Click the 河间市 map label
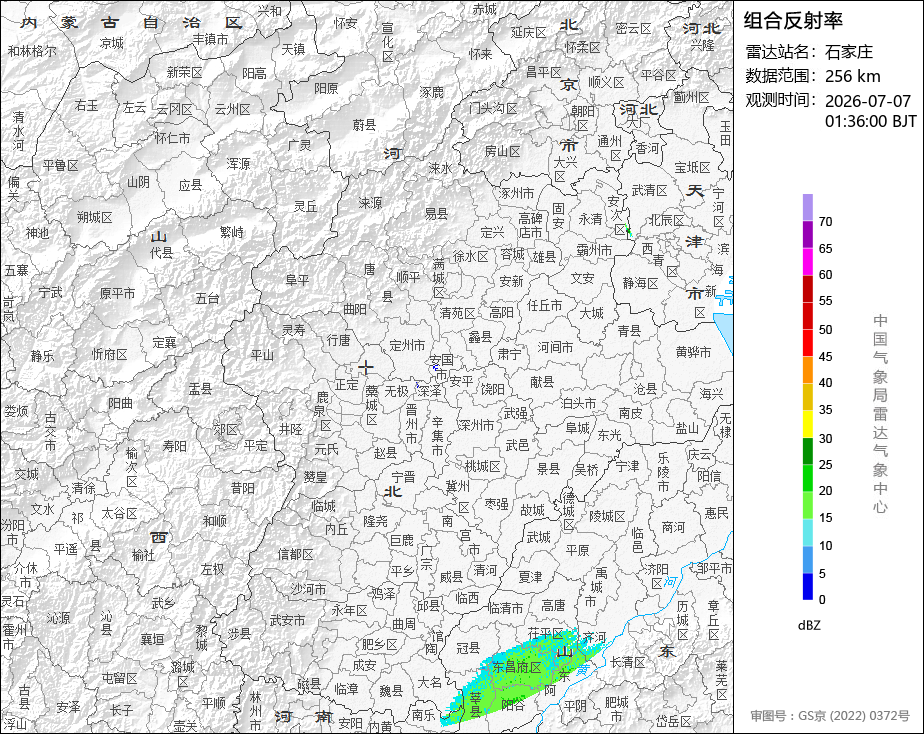The width and height of the screenshot is (924, 734). pyautogui.click(x=555, y=347)
